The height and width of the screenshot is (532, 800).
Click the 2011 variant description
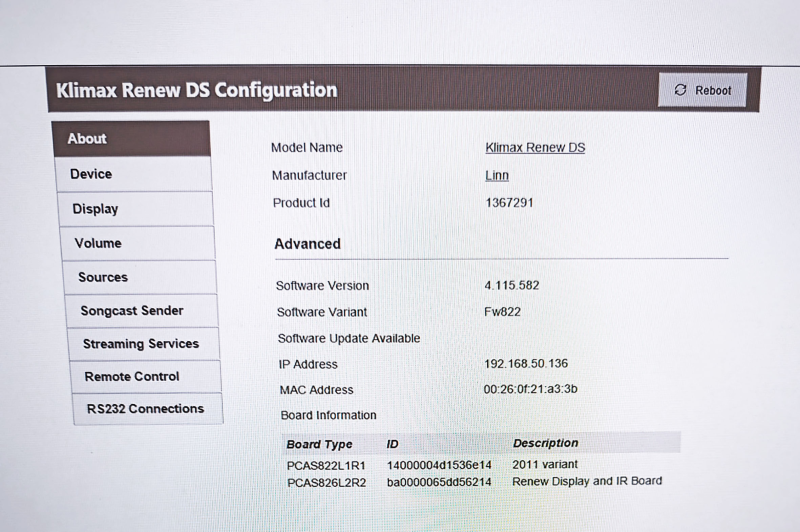[545, 464]
